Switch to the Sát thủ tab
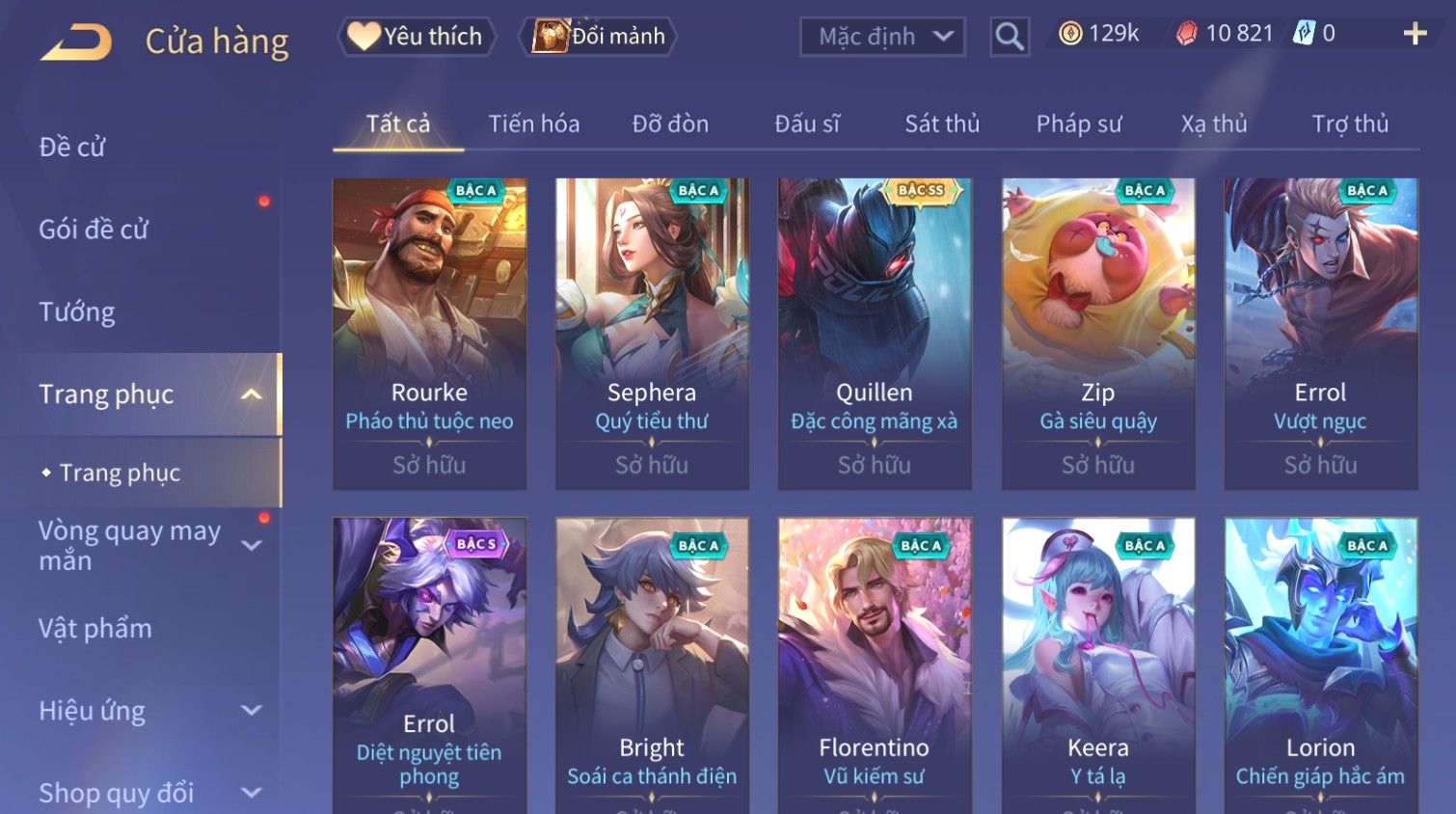 [x=942, y=124]
